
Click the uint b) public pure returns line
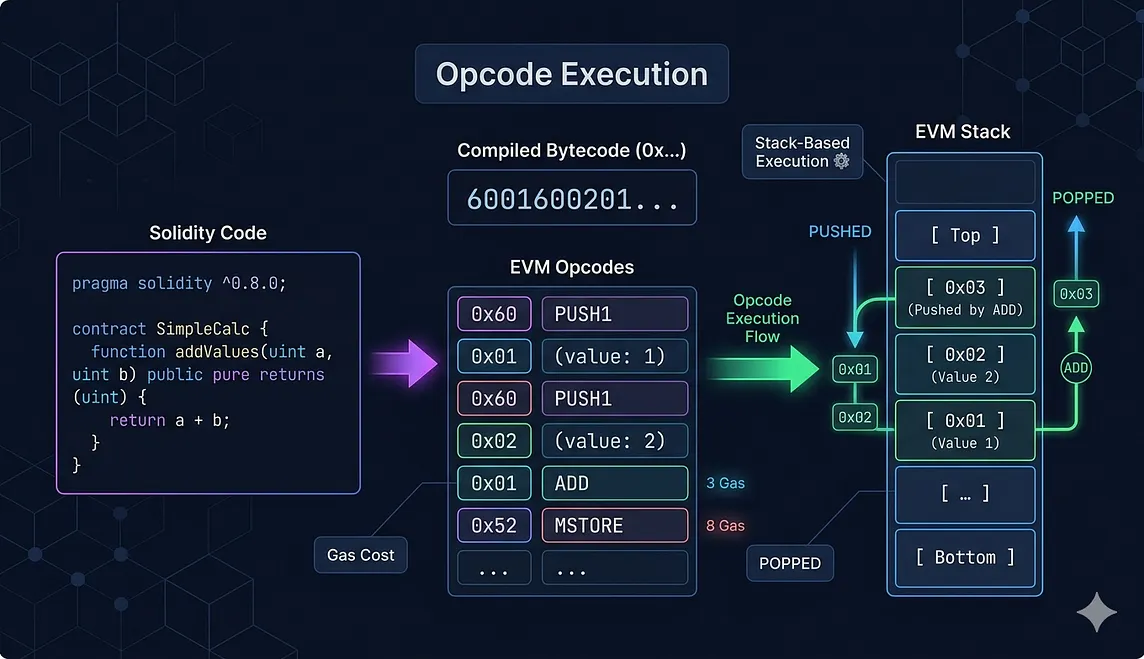click(x=198, y=374)
